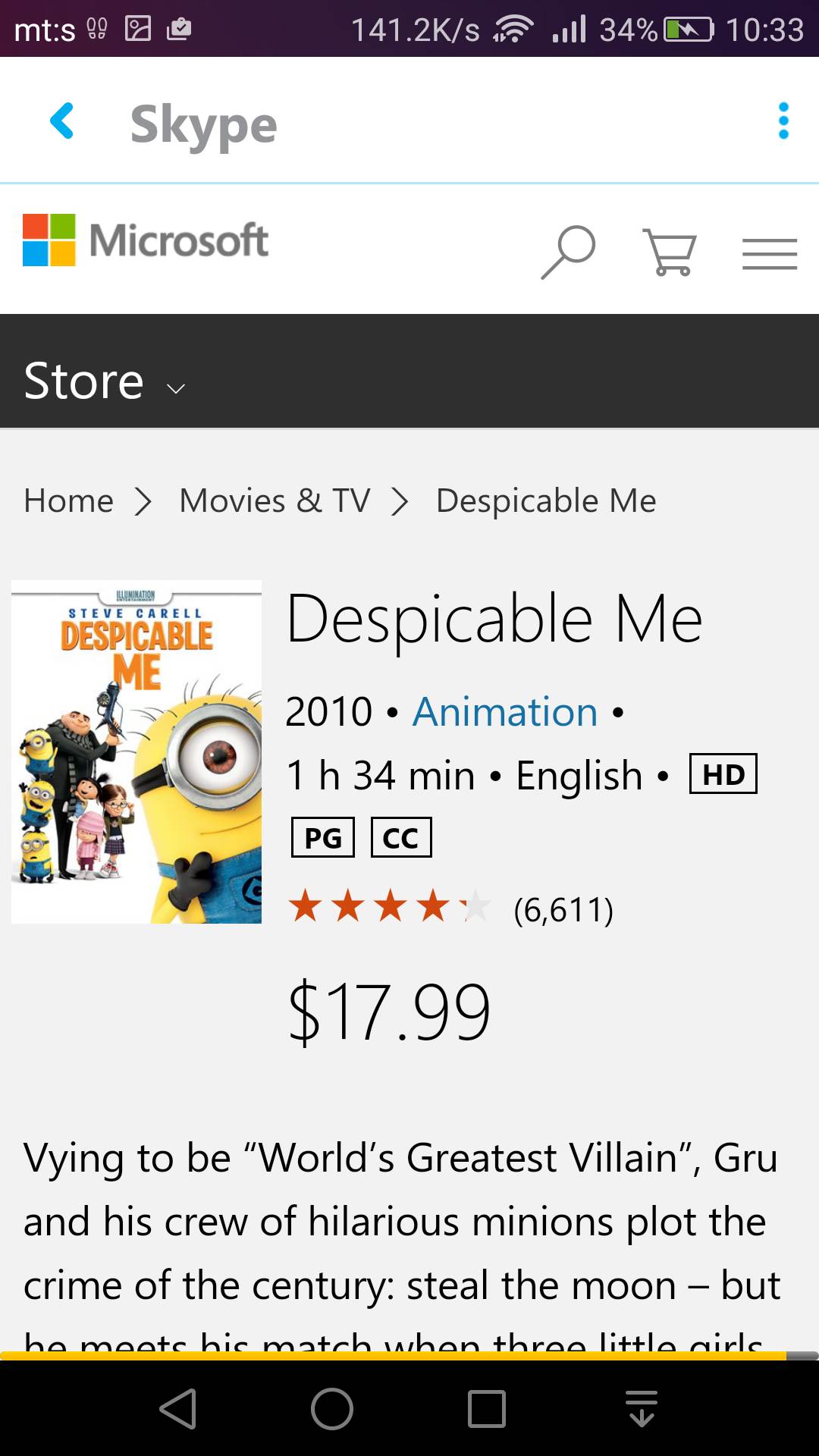Tap the 6,611 reviews count
This screenshot has width=819, height=1456.
click(563, 910)
